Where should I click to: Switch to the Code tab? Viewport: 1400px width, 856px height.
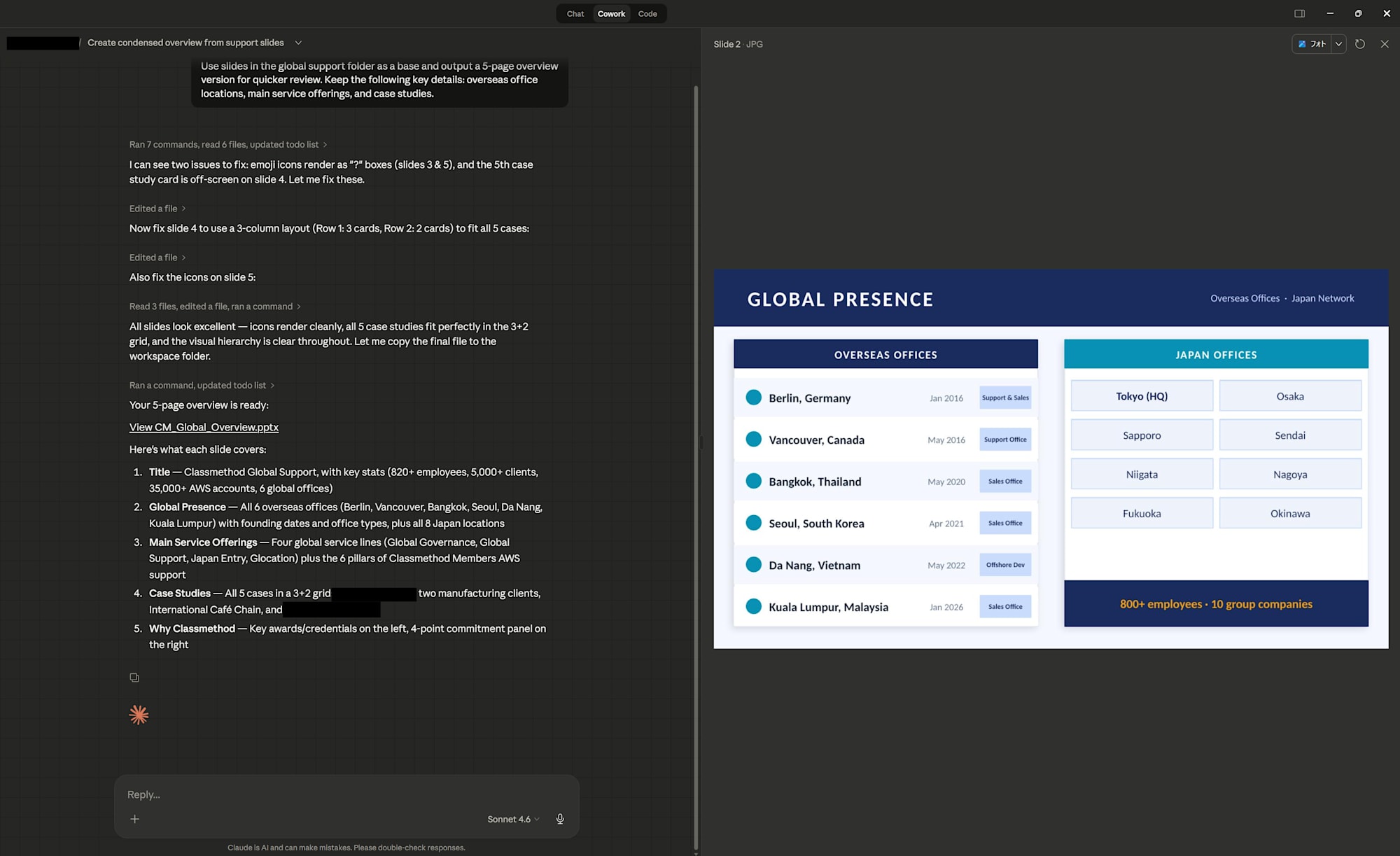coord(647,14)
